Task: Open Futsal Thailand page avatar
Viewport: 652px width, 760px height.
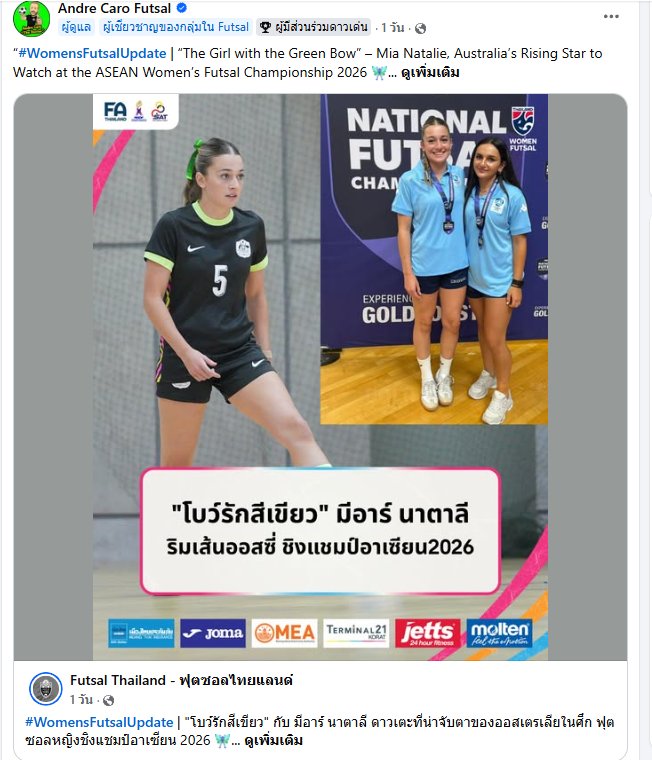Action: pos(46,688)
